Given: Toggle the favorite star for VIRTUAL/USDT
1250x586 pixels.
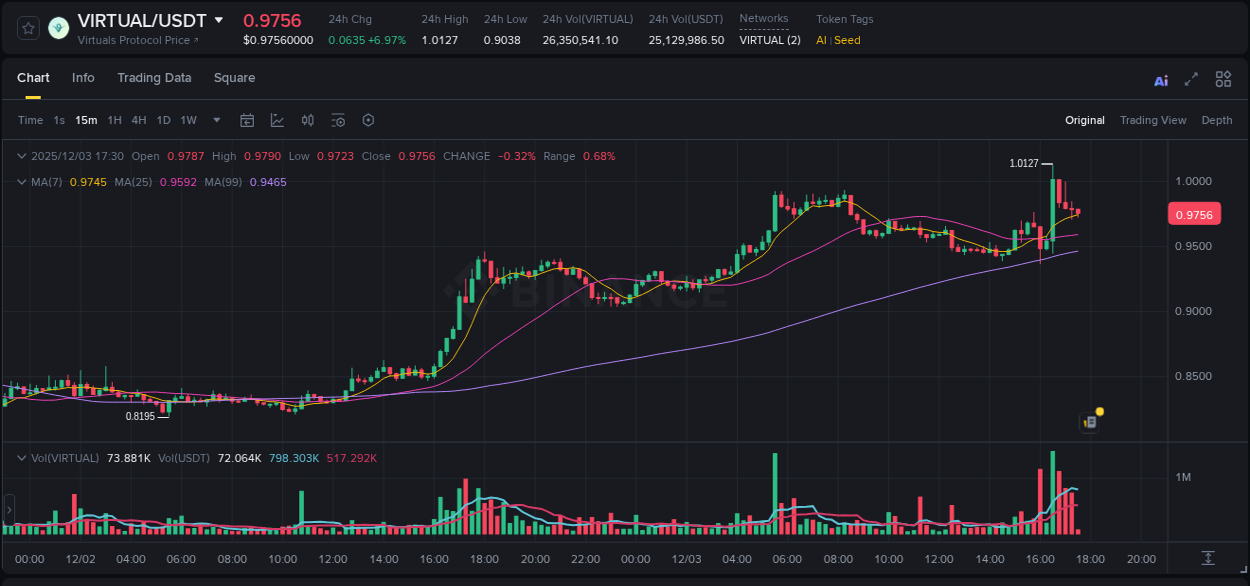Looking at the screenshot, I should point(27,27).
